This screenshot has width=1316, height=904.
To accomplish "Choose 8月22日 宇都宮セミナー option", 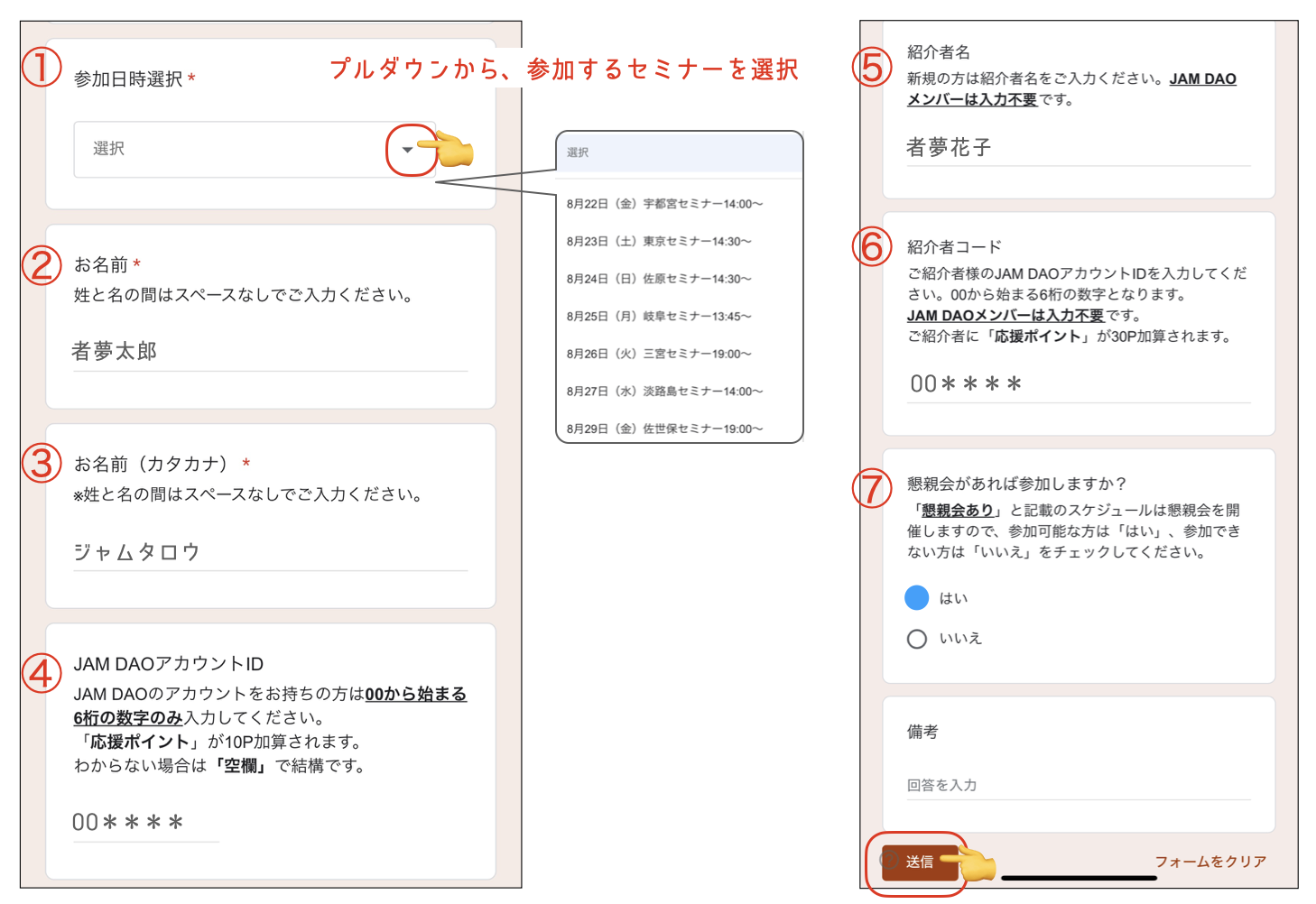I will [664, 204].
